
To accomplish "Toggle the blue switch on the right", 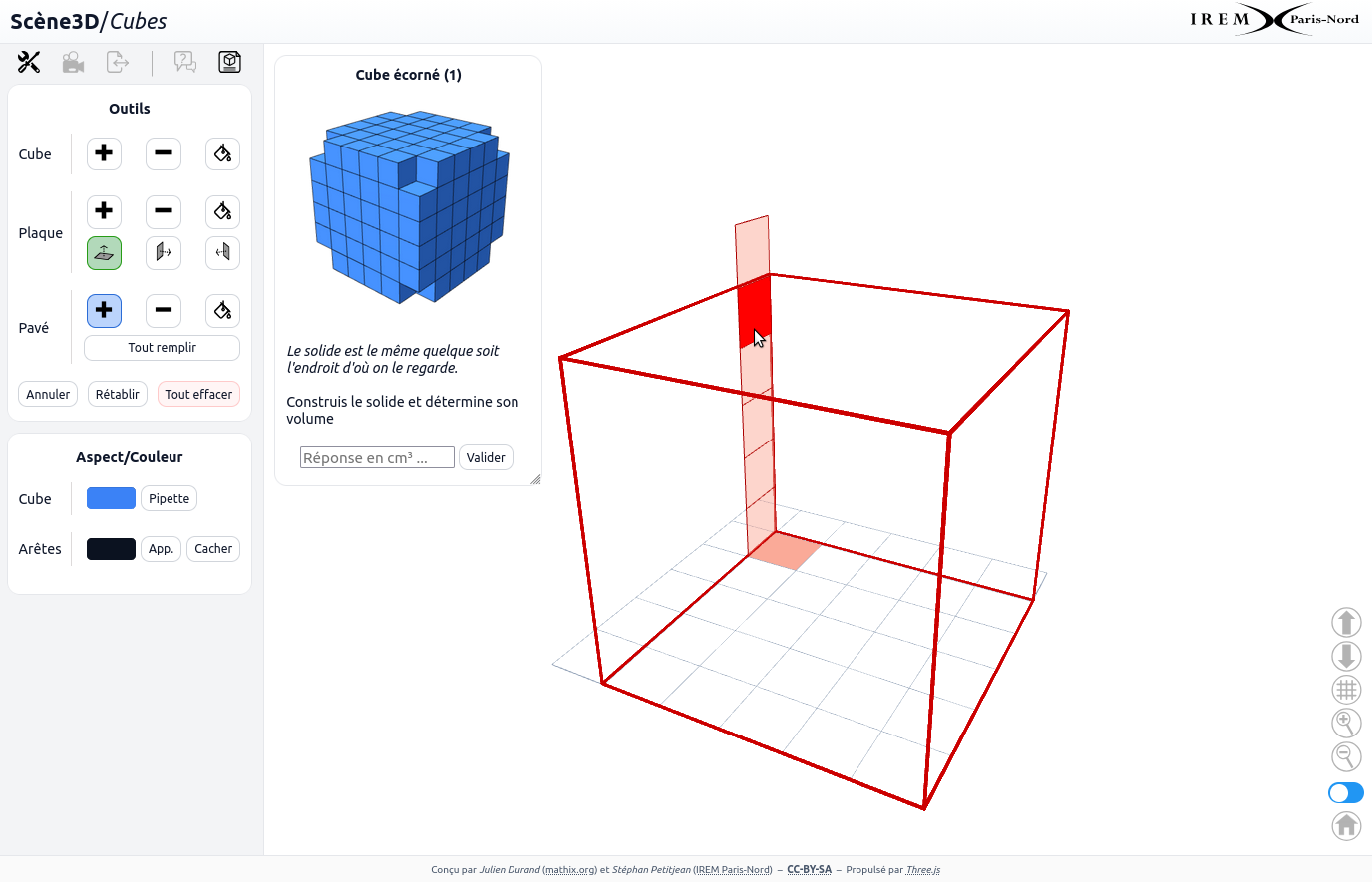I will coord(1345,792).
